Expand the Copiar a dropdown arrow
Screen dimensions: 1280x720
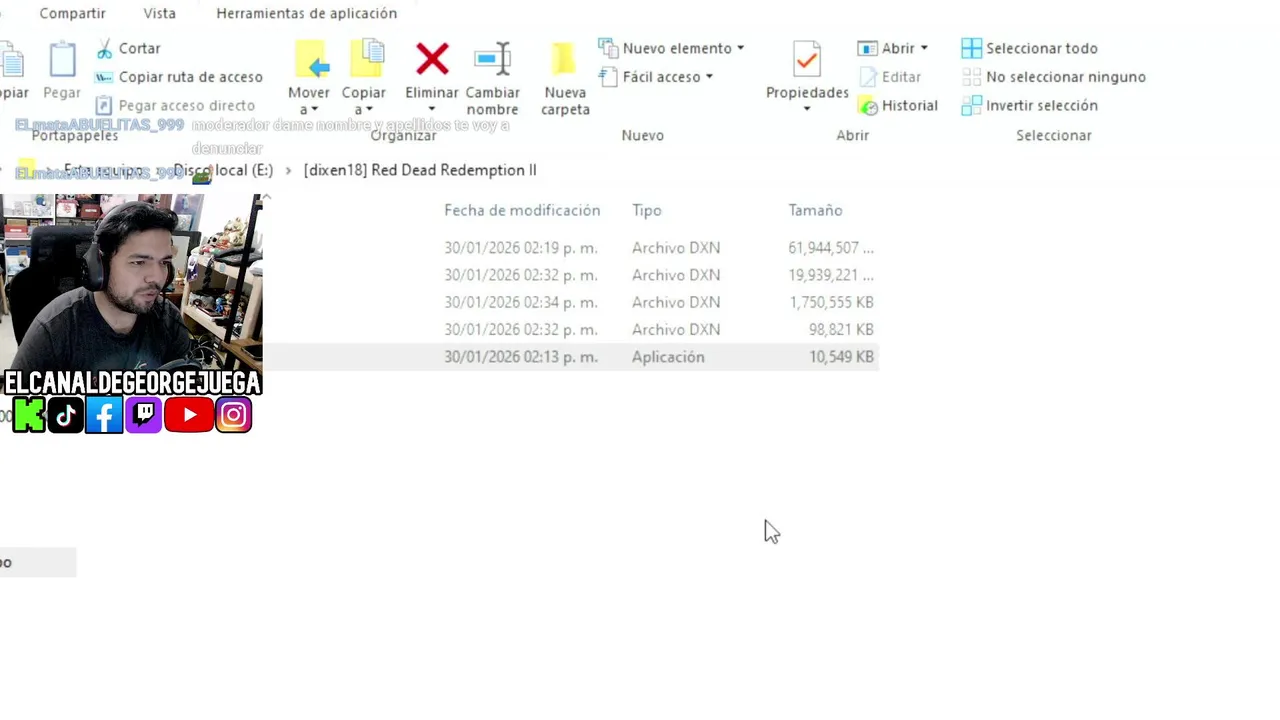pyautogui.click(x=369, y=110)
